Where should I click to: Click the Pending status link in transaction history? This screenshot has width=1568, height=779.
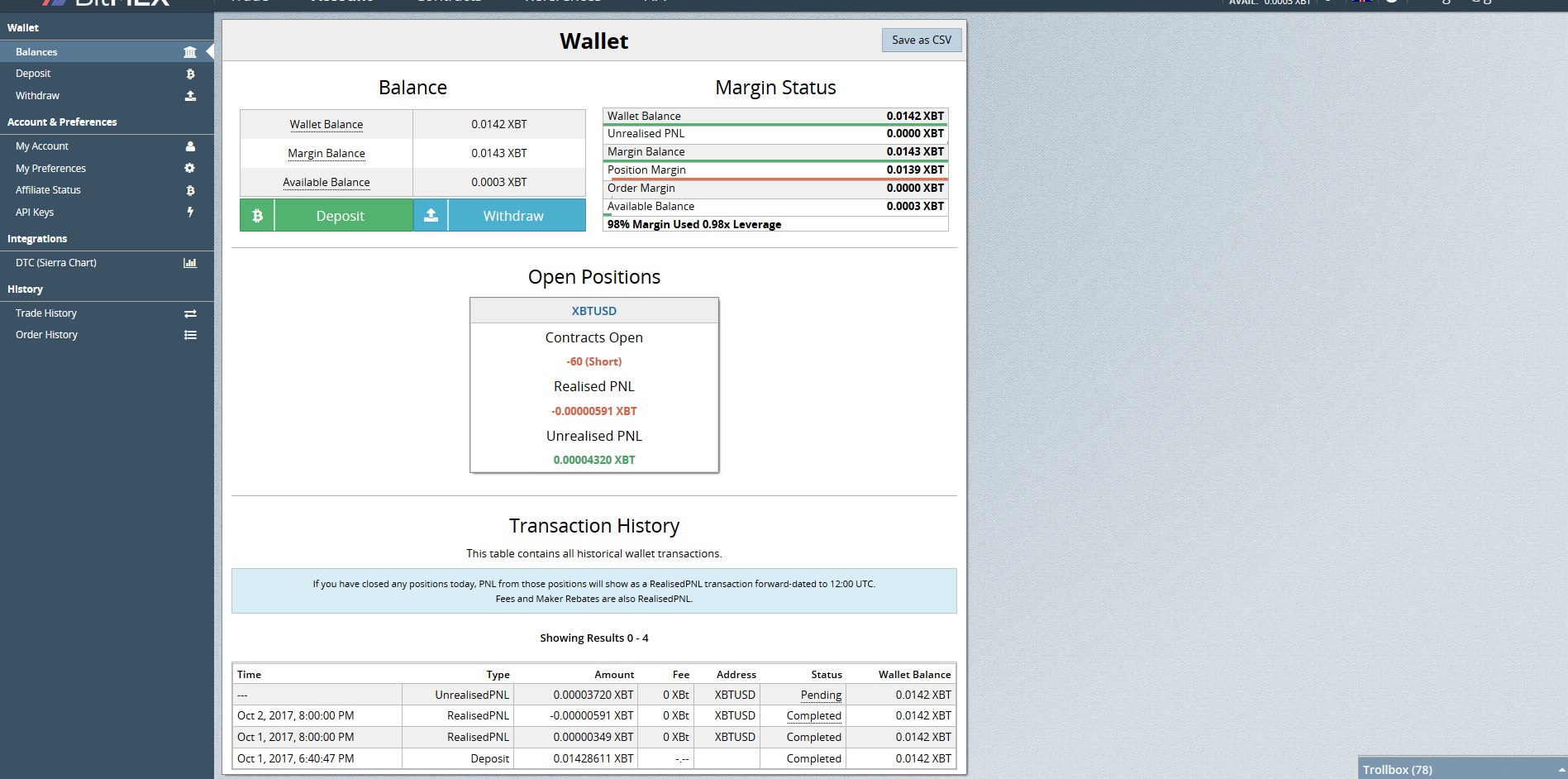coord(821,695)
